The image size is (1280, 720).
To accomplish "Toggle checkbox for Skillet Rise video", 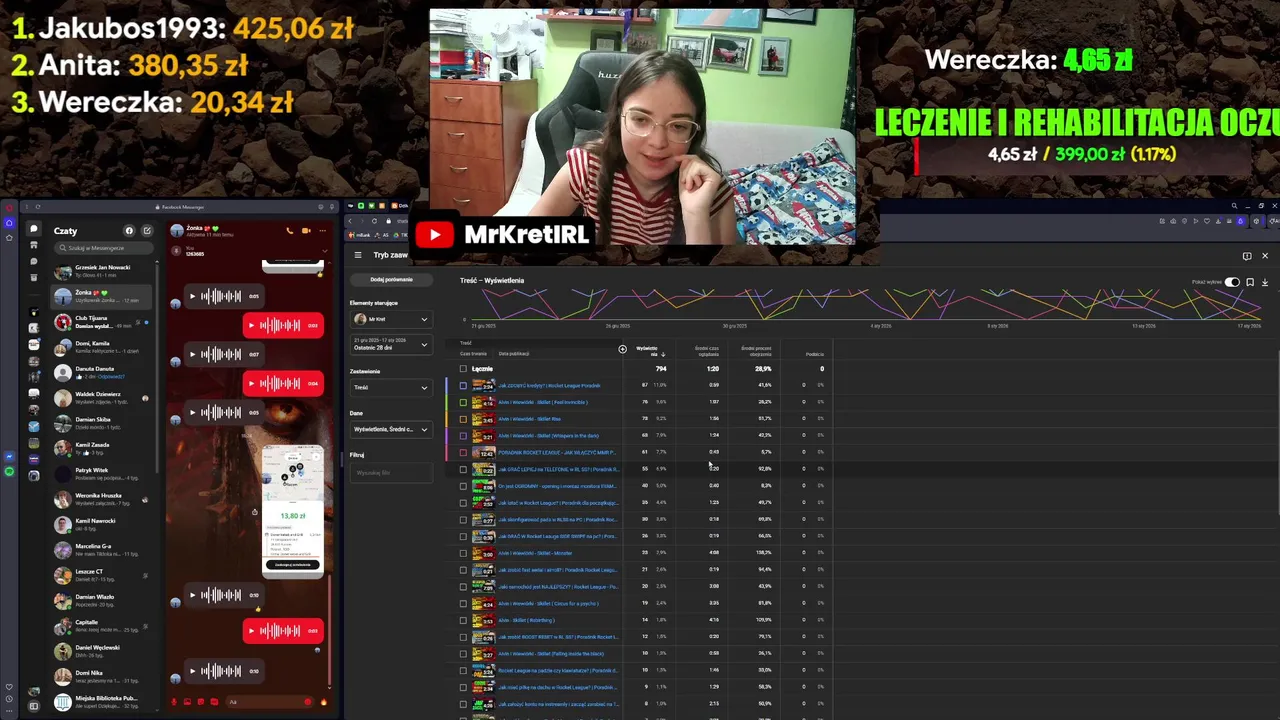I will pyautogui.click(x=463, y=419).
